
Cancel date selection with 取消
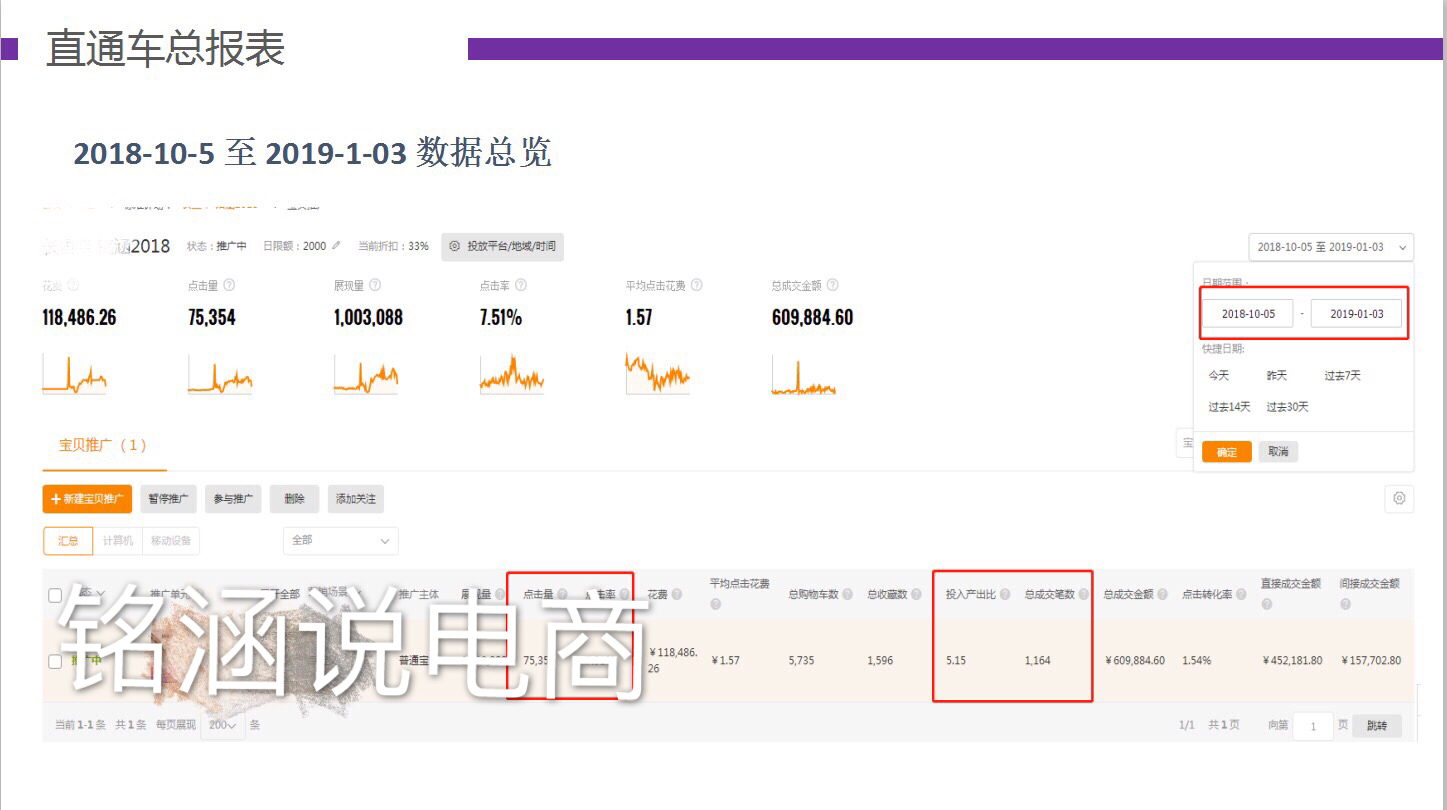click(1278, 452)
